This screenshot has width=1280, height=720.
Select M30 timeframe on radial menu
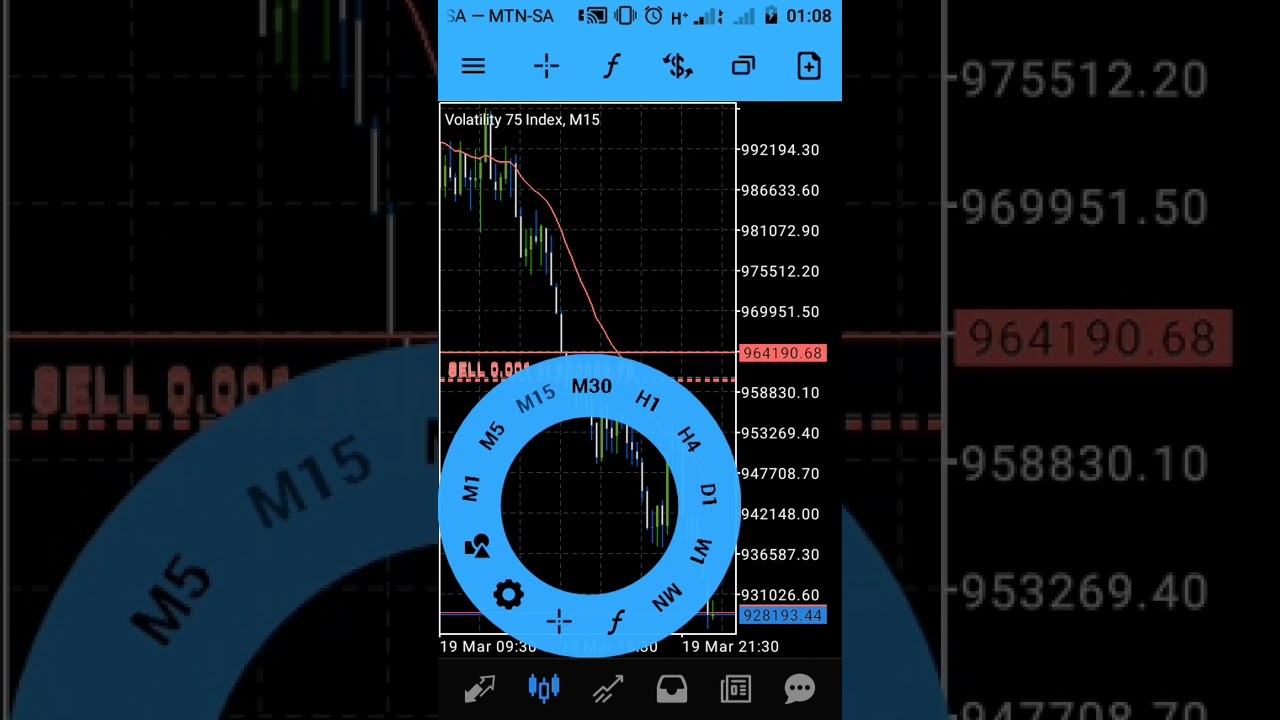pyautogui.click(x=591, y=386)
